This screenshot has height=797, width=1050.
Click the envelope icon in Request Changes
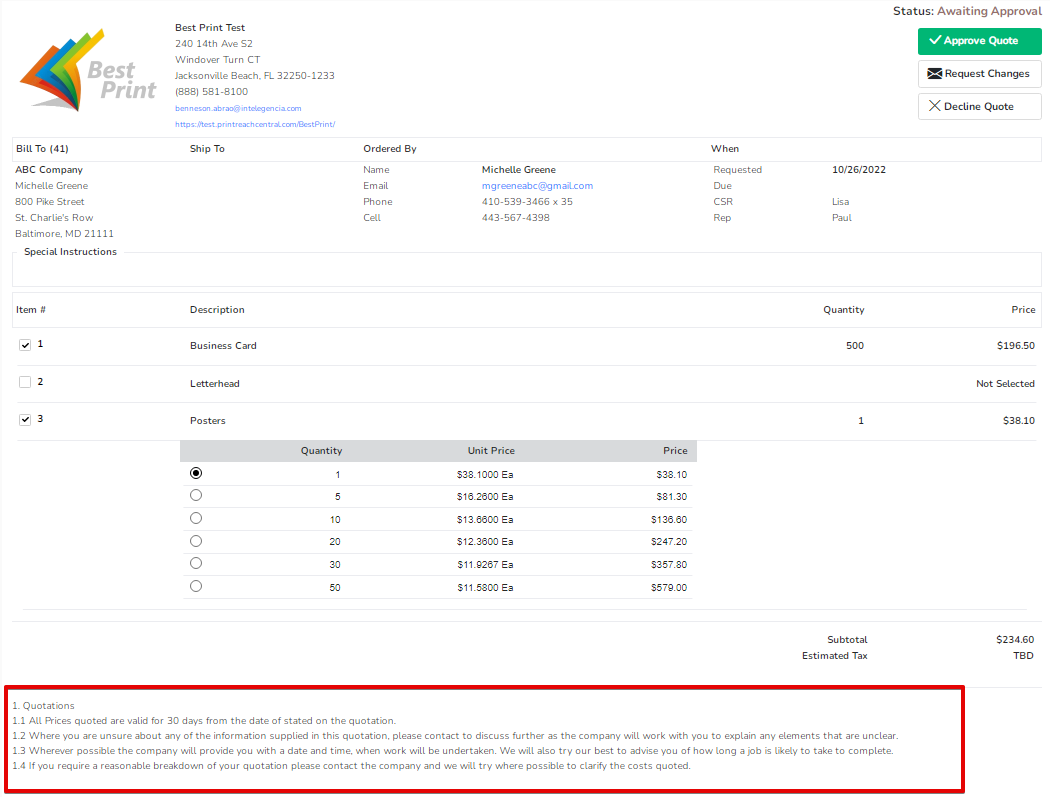934,74
